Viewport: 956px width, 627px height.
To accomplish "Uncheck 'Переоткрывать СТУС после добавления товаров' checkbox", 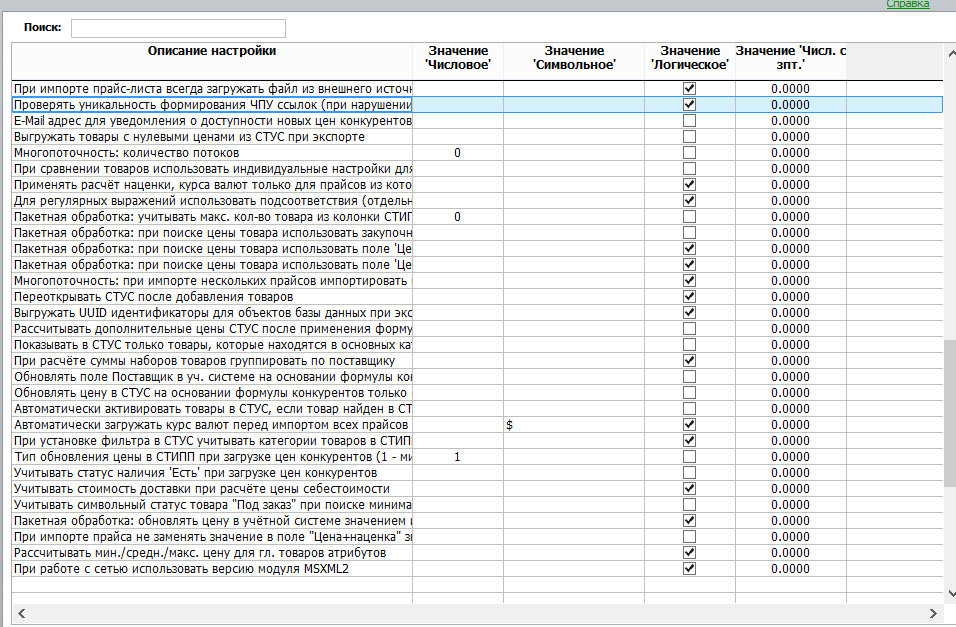I will coord(690,296).
